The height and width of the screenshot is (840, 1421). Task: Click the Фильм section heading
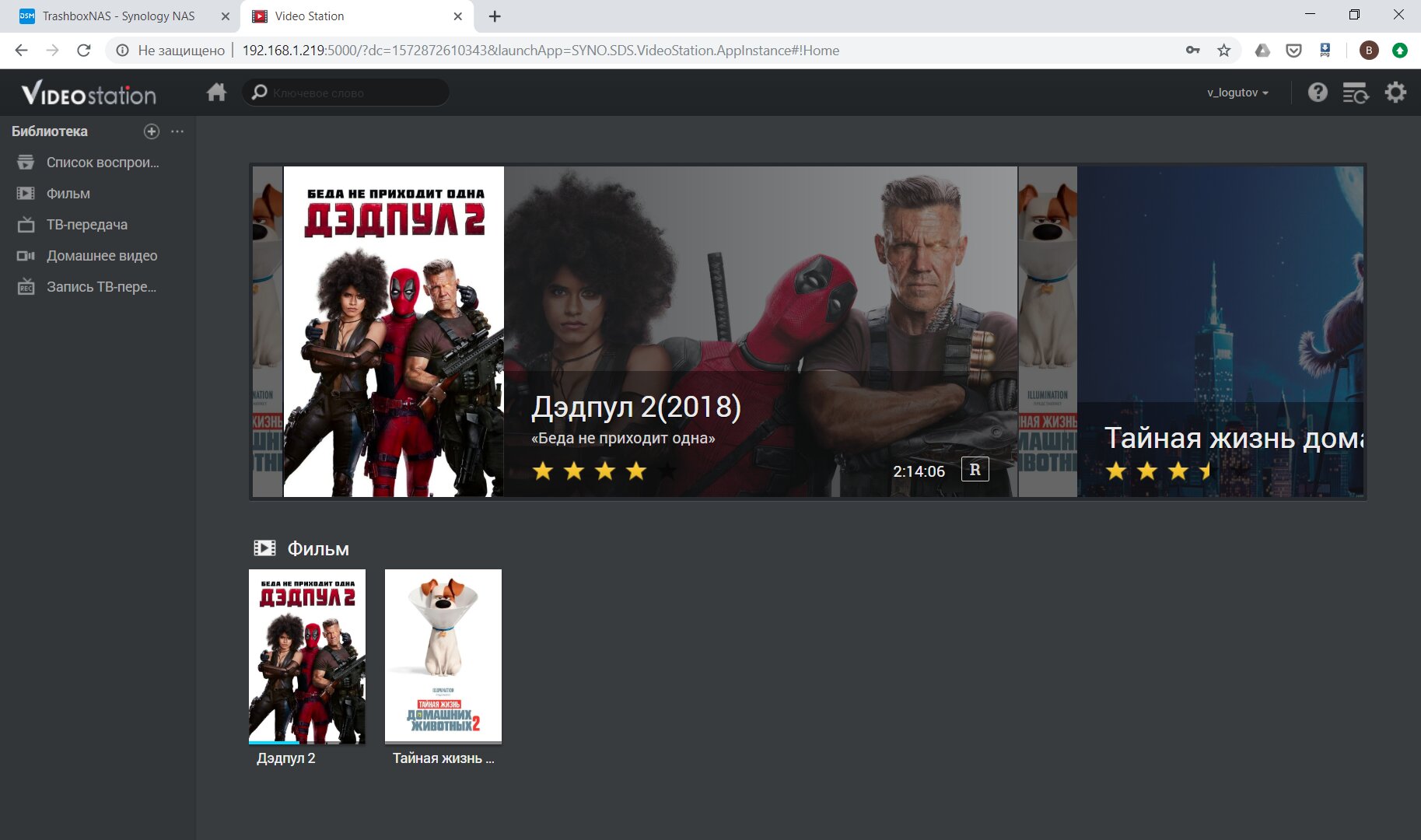point(318,549)
